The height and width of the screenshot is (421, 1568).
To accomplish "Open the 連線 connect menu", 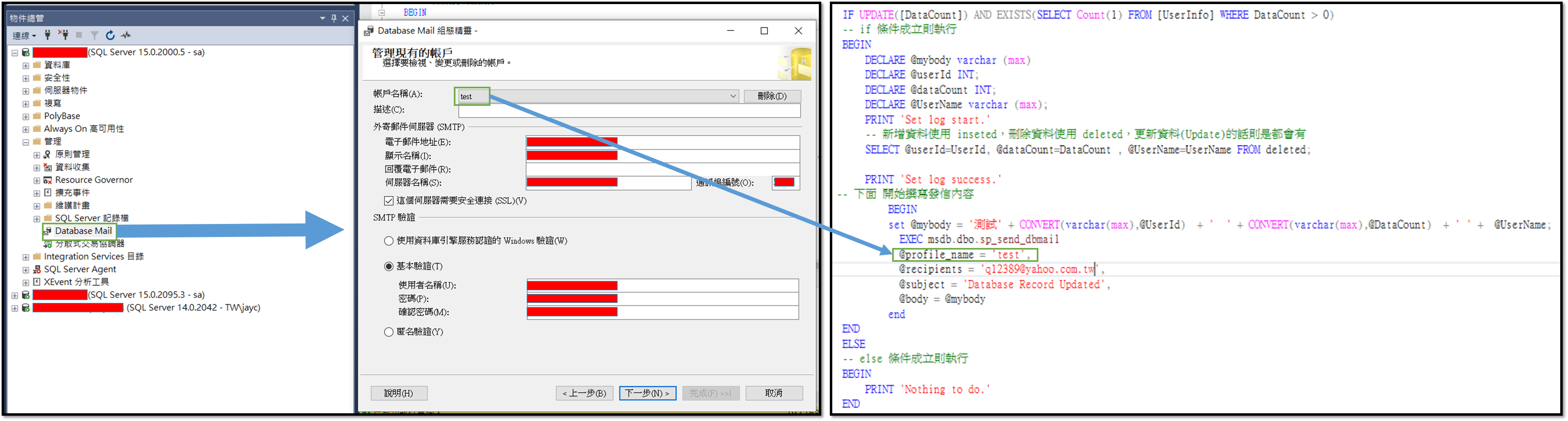I will pyautogui.click(x=24, y=35).
